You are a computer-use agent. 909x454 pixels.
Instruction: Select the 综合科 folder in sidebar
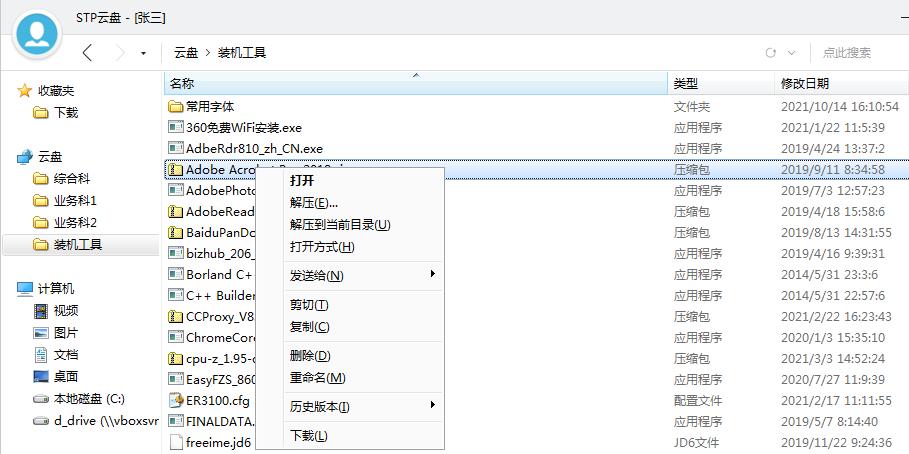[61, 179]
